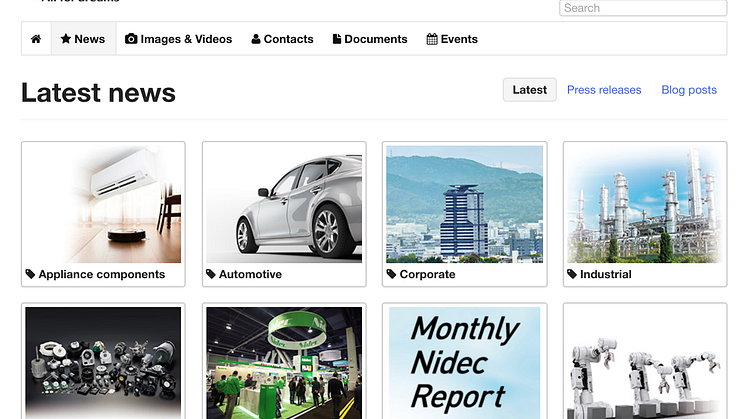Click the tag icon beside Corporate
746x419 pixels.
[391, 274]
